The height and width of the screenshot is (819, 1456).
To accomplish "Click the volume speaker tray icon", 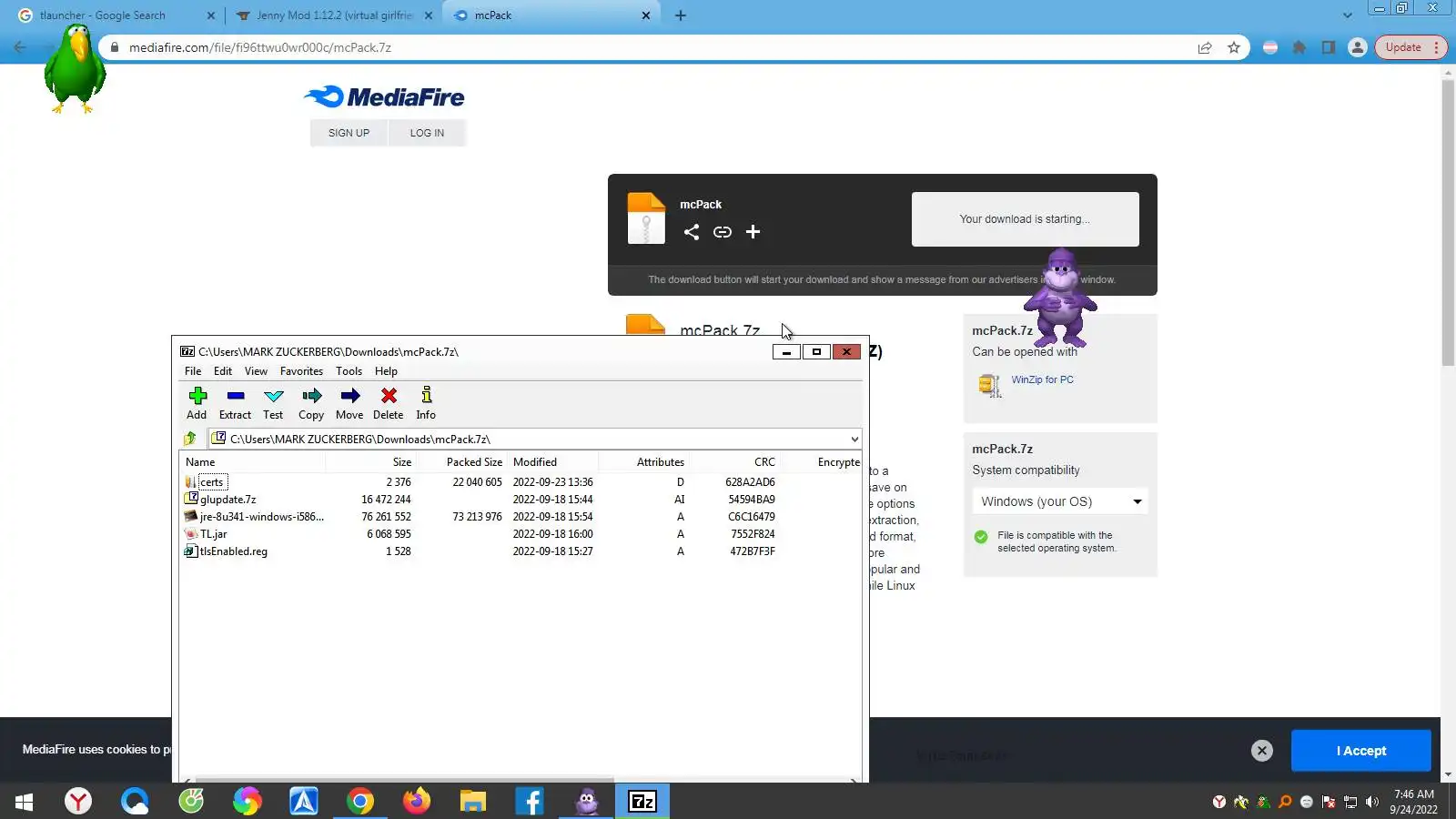I will 1372,802.
